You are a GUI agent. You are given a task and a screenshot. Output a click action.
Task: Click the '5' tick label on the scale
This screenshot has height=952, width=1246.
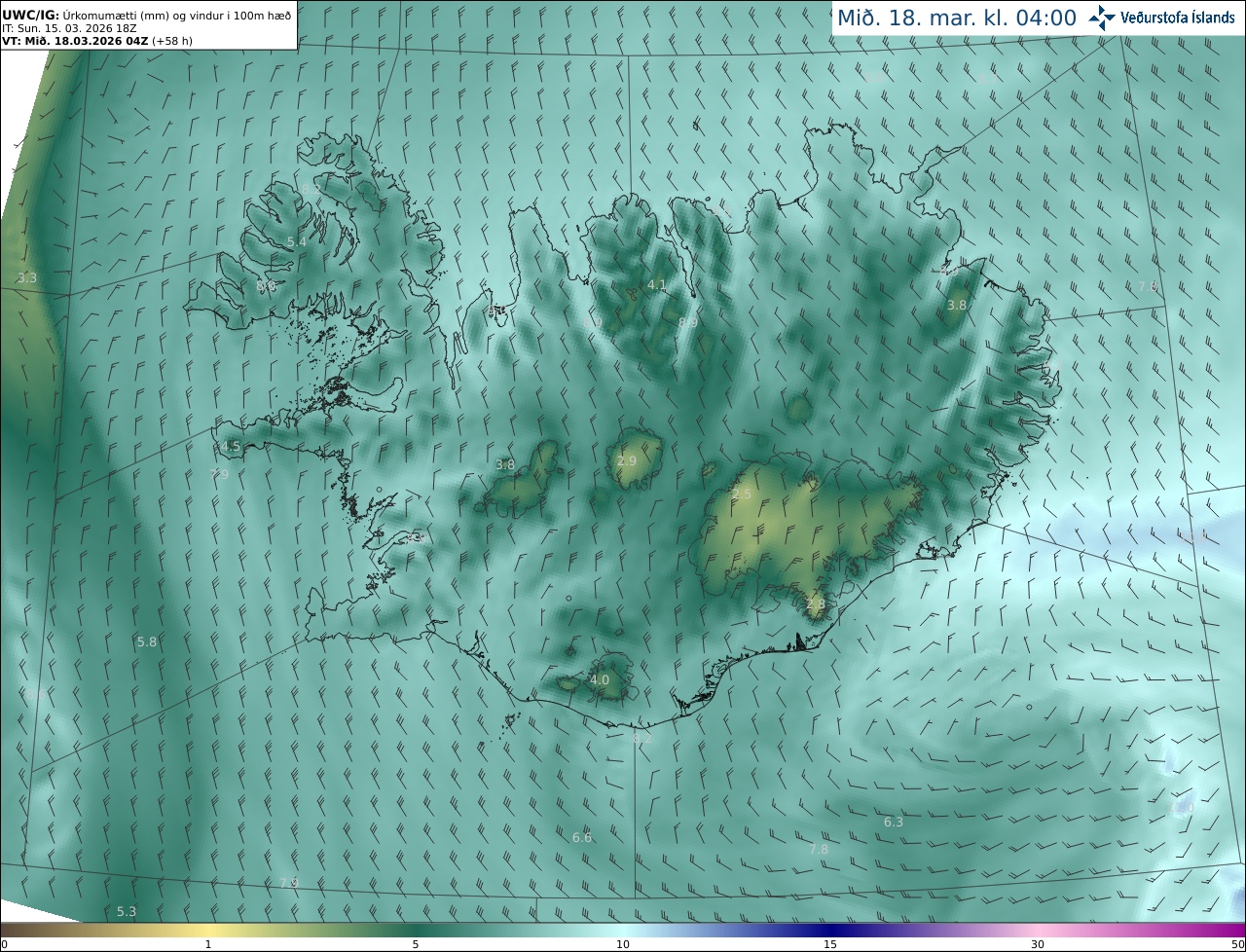416,944
